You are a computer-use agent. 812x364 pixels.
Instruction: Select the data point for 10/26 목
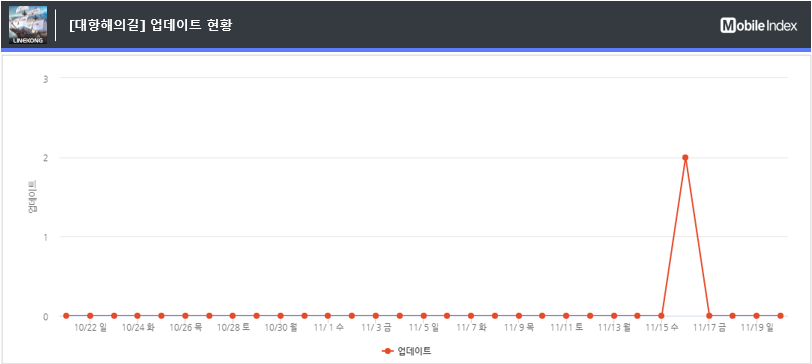click(185, 315)
